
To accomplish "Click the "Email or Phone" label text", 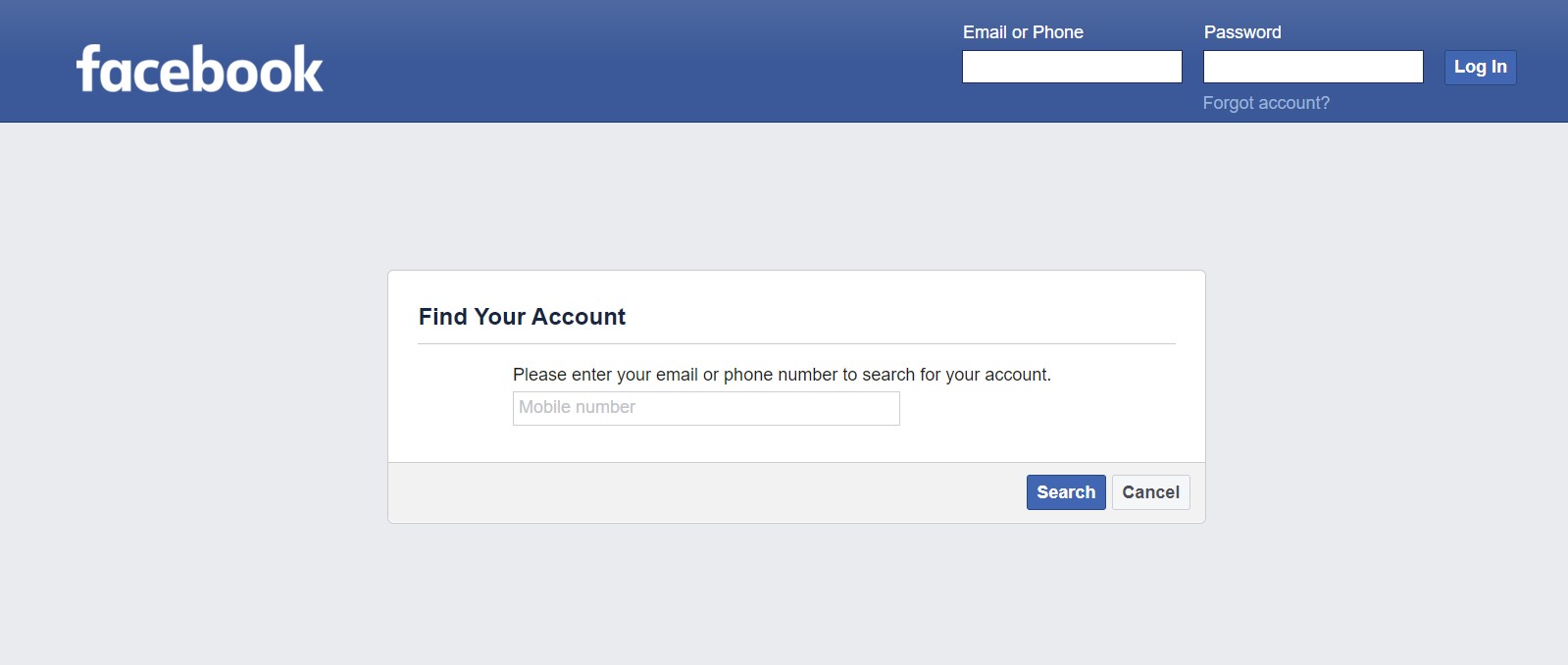I will 1023,32.
